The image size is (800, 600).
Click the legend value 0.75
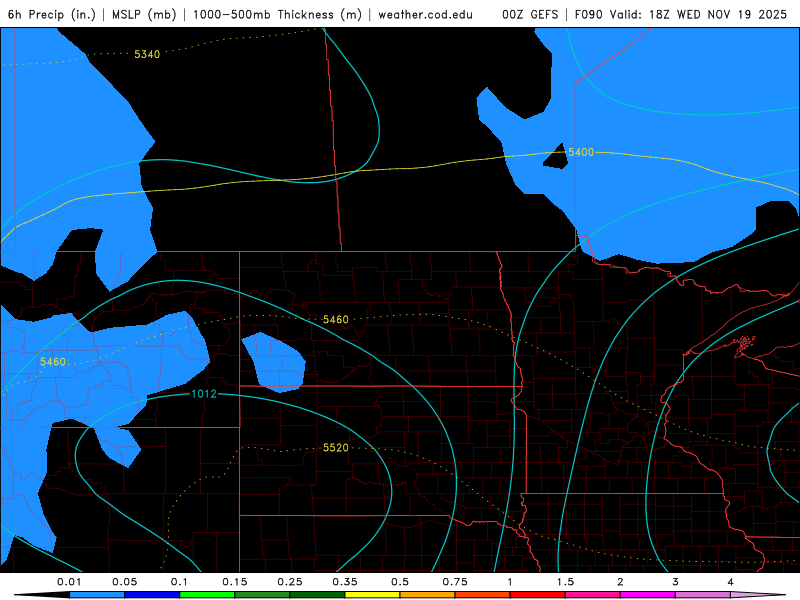click(x=455, y=582)
